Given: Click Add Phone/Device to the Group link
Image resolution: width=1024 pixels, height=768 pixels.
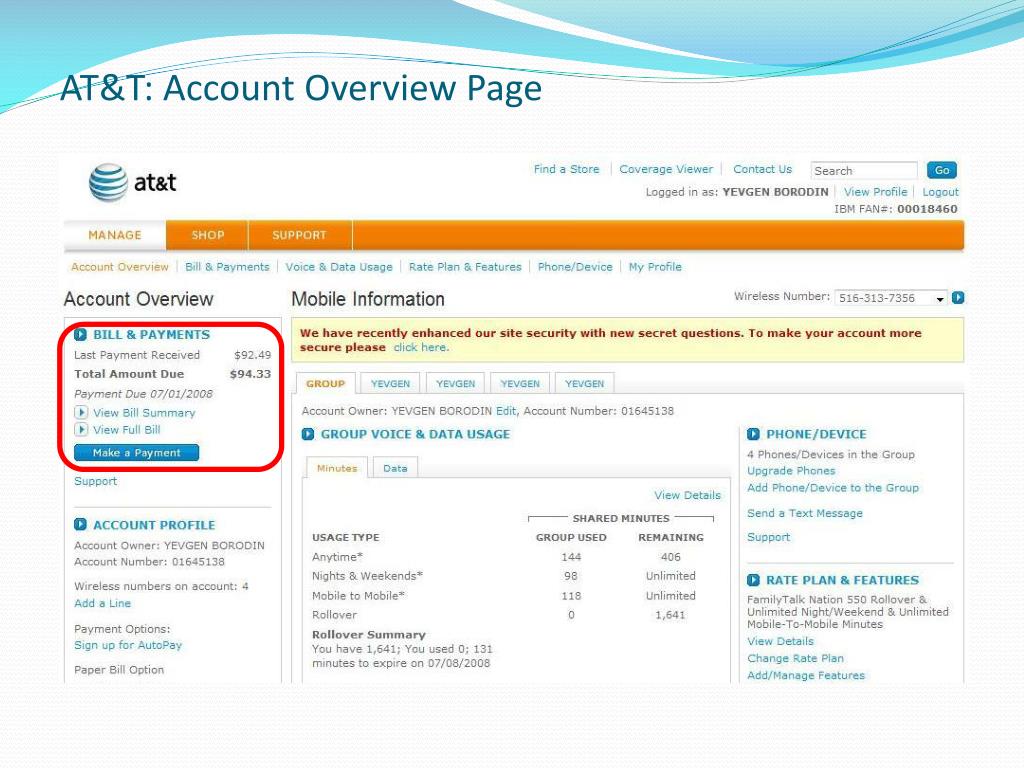Looking at the screenshot, I should 833,488.
